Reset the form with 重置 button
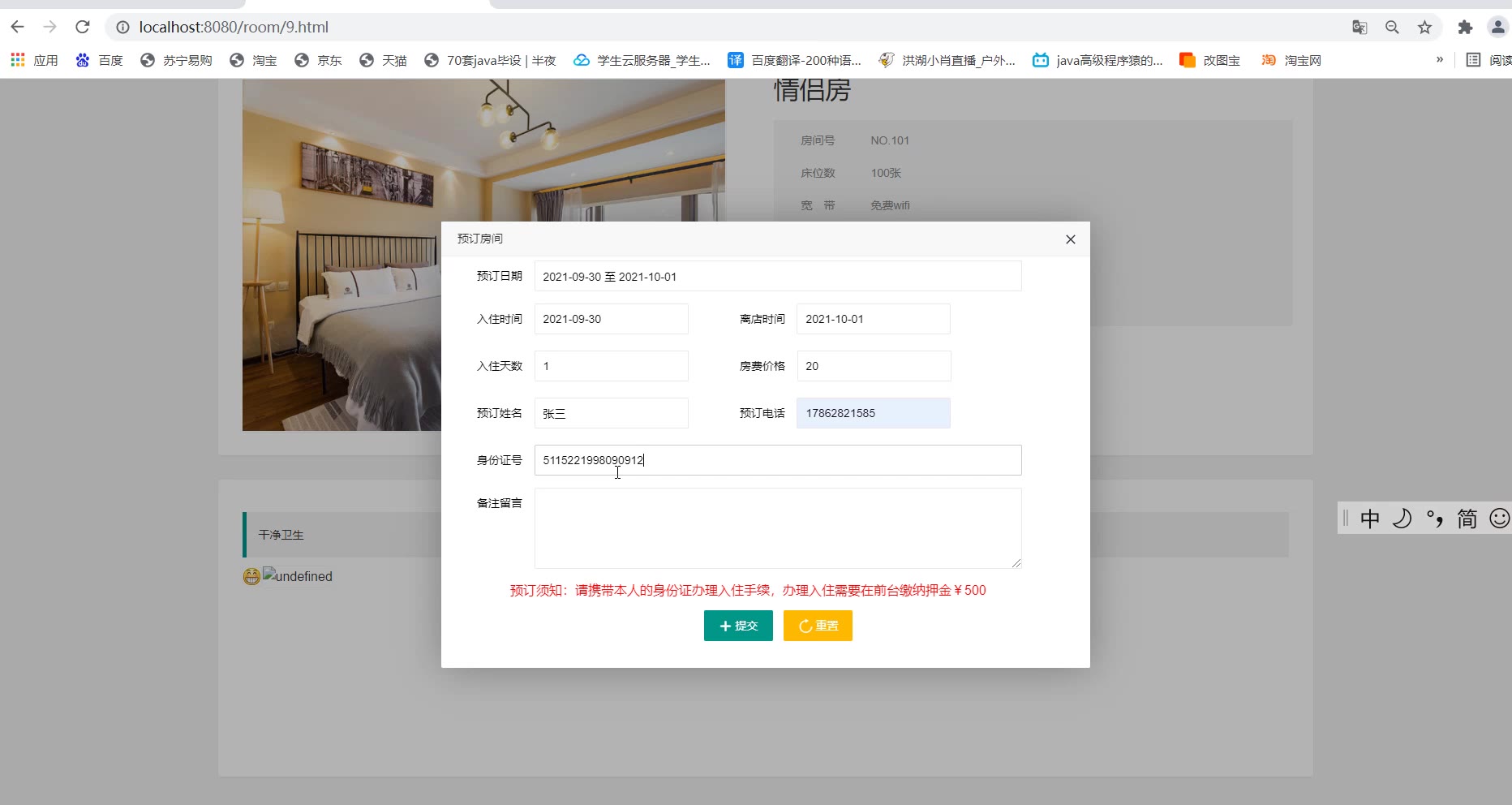Image resolution: width=1512 pixels, height=805 pixels. (818, 626)
